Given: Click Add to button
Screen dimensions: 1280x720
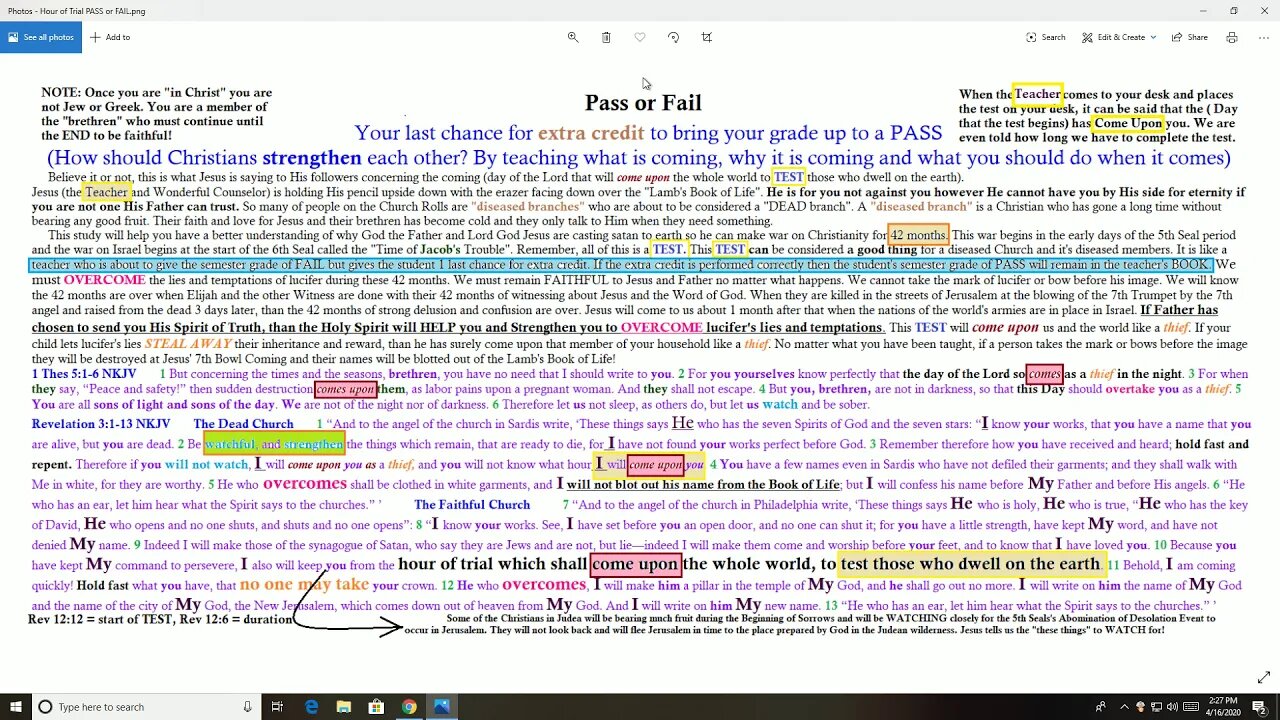Looking at the screenshot, I should point(110,37).
